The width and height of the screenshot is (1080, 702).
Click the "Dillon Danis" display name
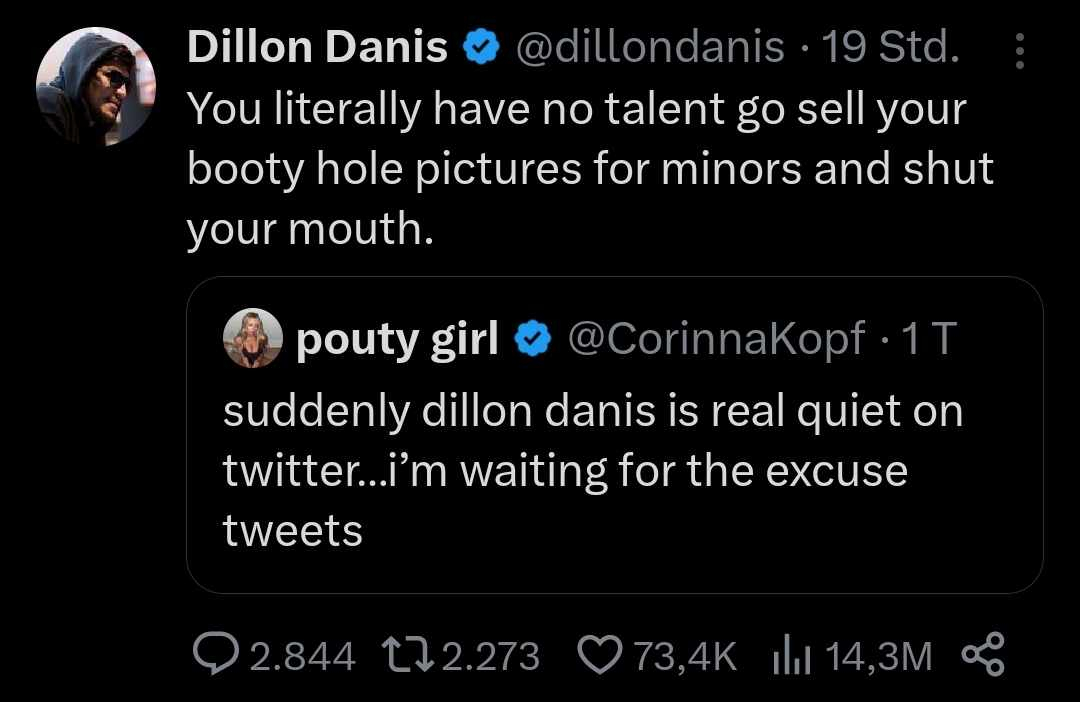(x=318, y=47)
